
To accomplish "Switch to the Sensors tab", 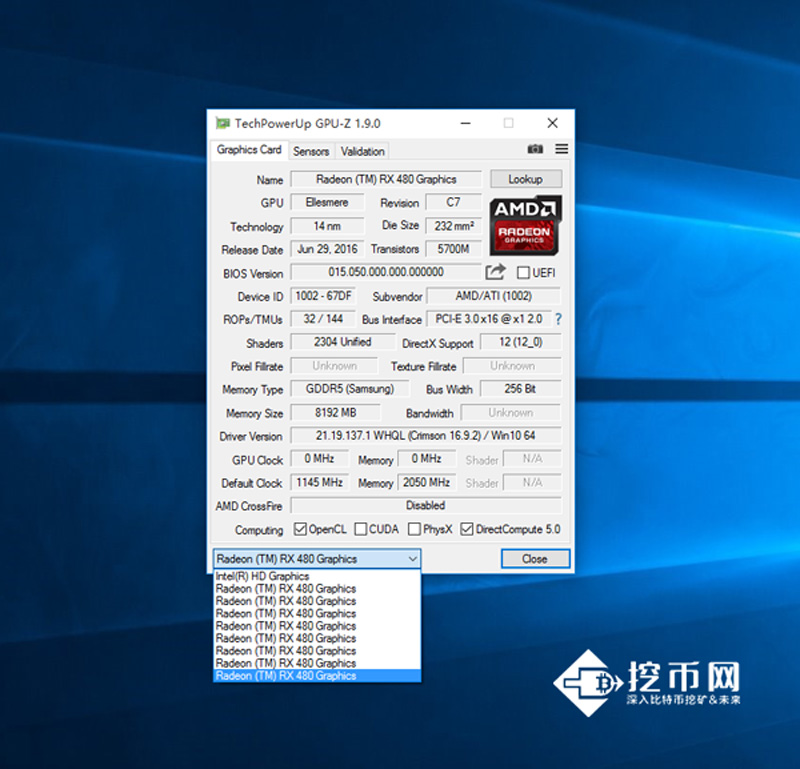I will [311, 152].
